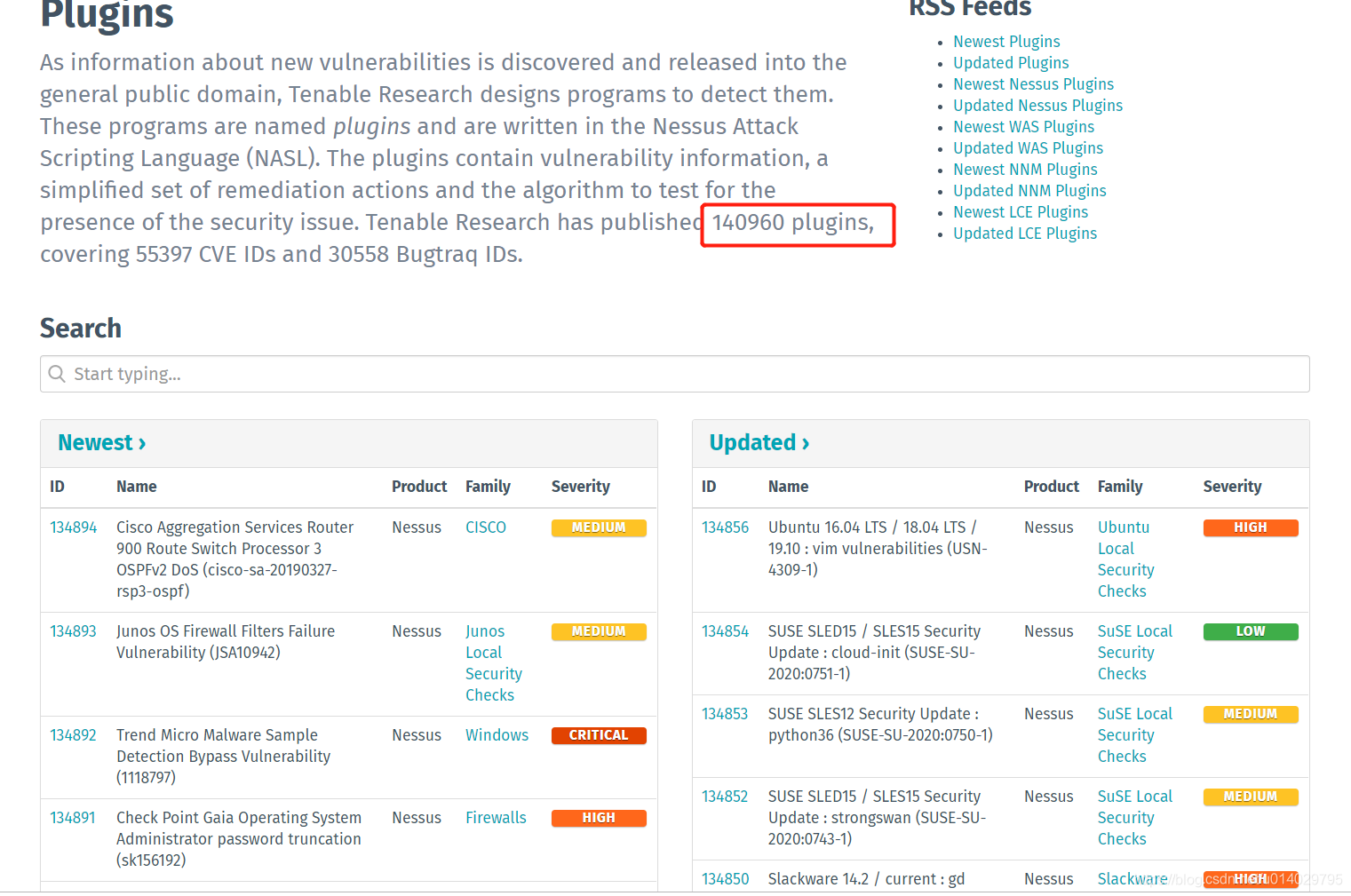The height and width of the screenshot is (896, 1351).
Task: Open SuSE Local Security Checks for 134853
Action: tap(1135, 735)
